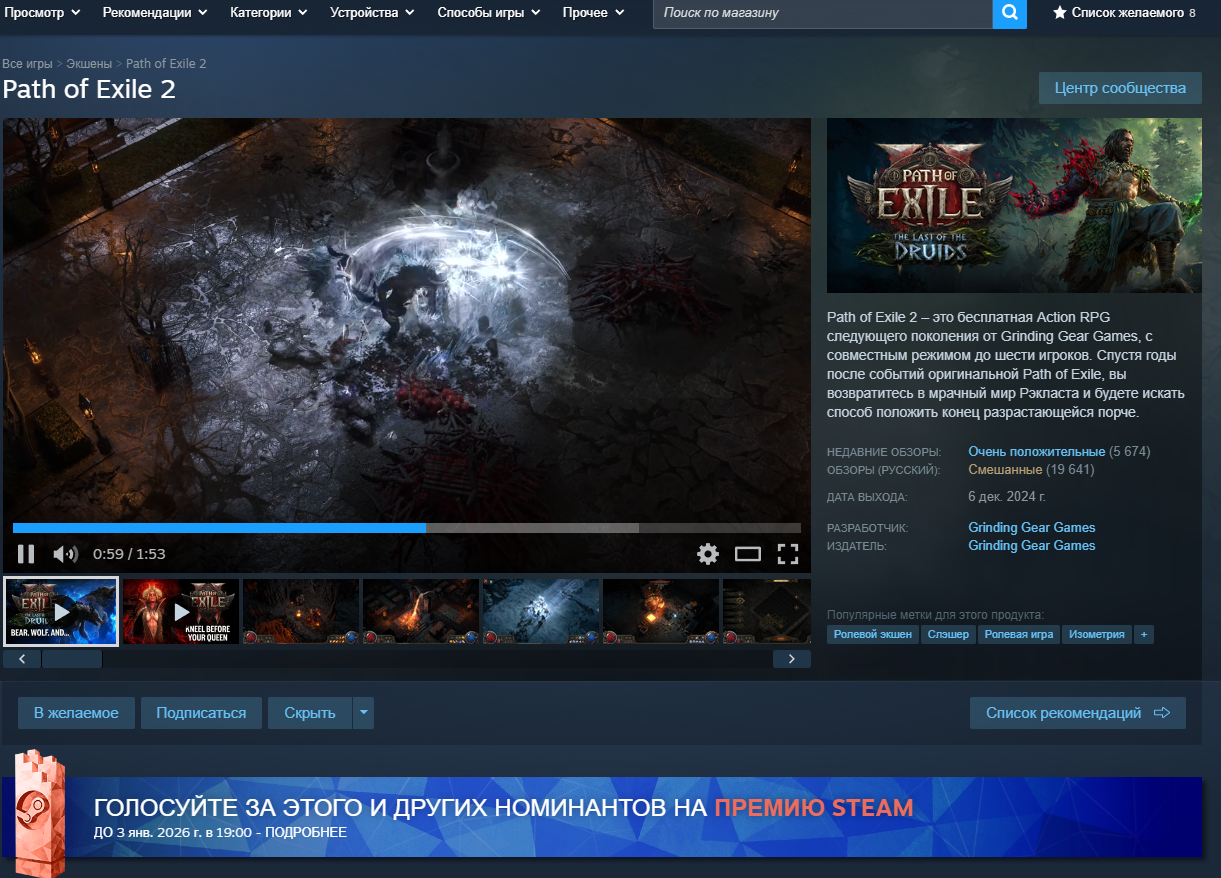The width and height of the screenshot is (1221, 878).
Task: Play the Bear, Wolf trailer thumbnail
Action: pos(61,611)
